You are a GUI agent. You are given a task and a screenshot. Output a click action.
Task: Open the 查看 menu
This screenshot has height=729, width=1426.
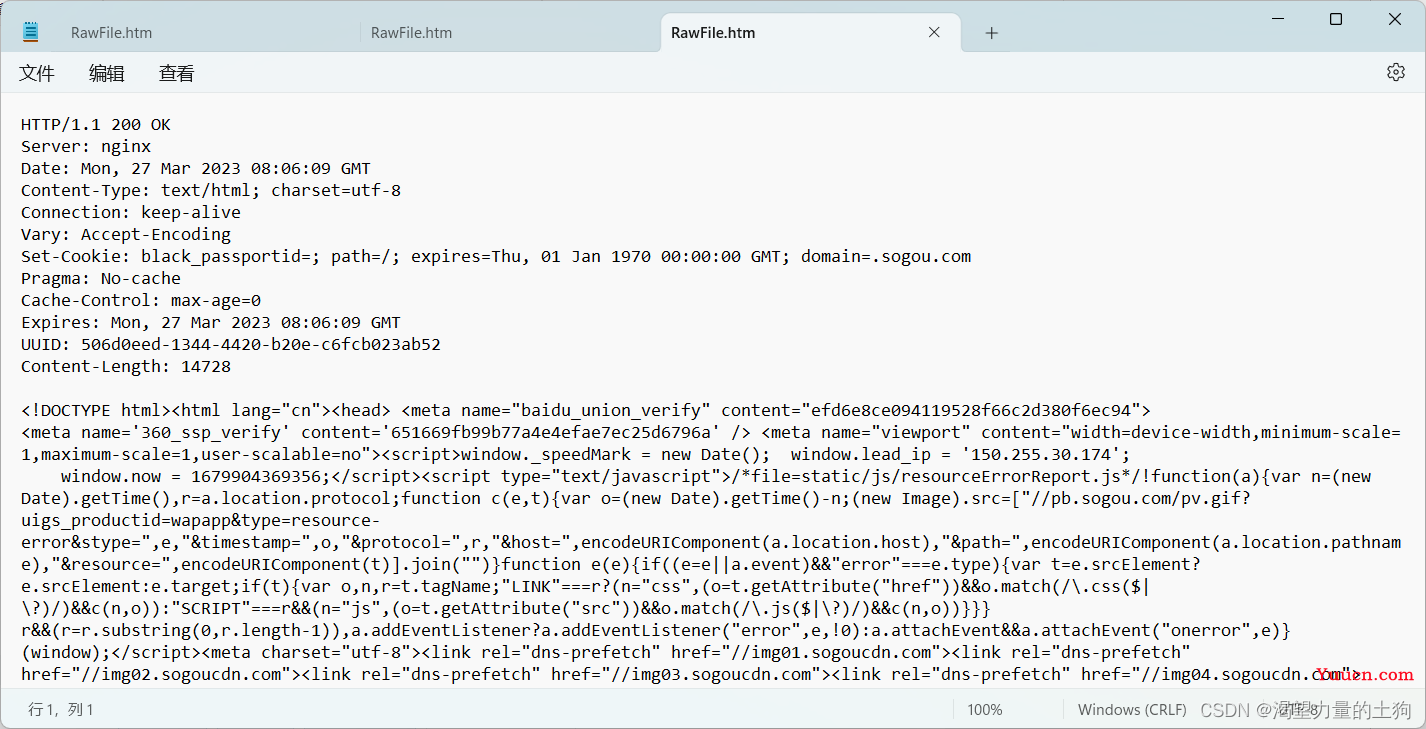[177, 73]
